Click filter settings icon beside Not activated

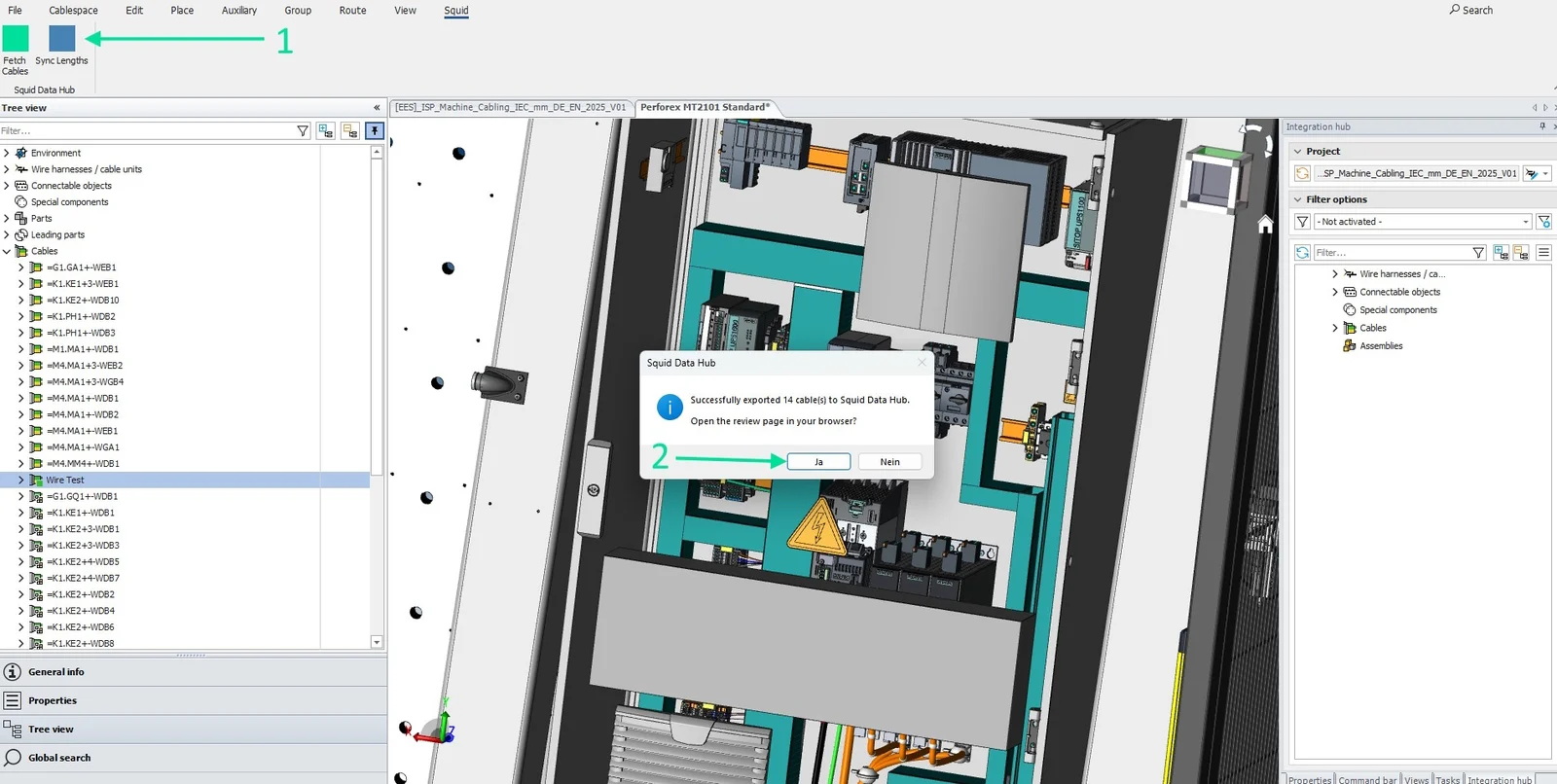click(x=1543, y=222)
